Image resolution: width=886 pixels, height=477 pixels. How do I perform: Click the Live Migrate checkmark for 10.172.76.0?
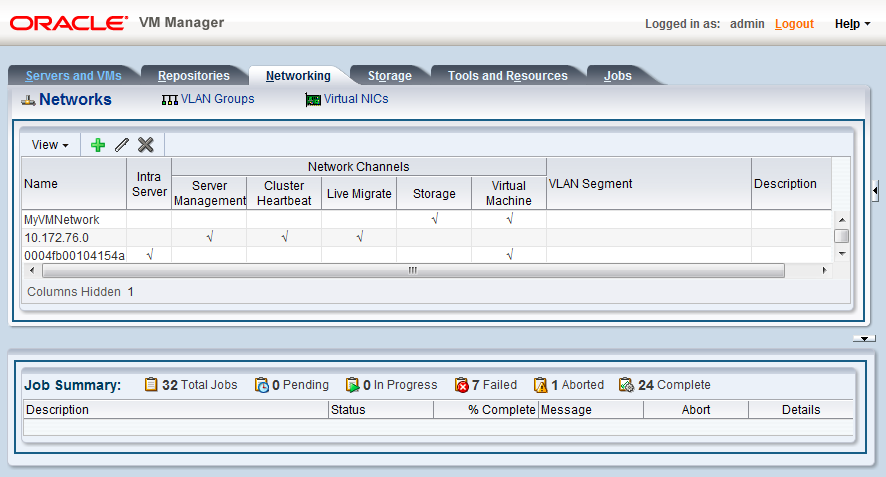[360, 237]
